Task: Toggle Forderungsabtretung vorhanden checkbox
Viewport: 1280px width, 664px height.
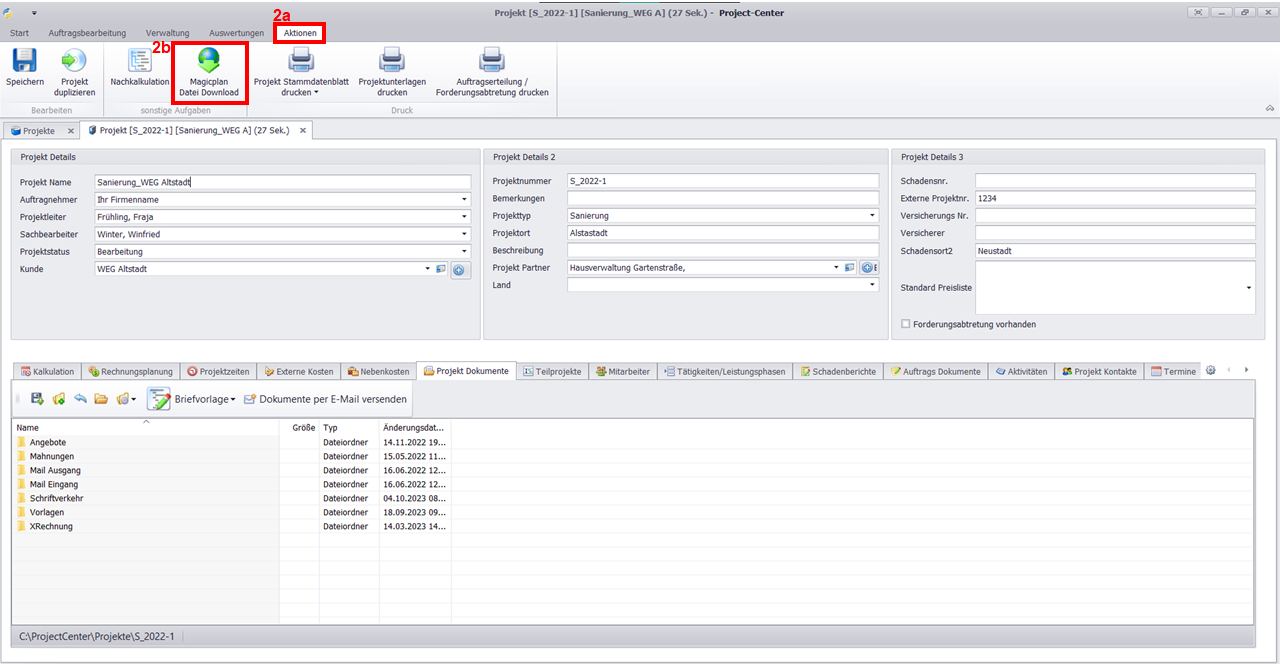Action: [x=906, y=324]
